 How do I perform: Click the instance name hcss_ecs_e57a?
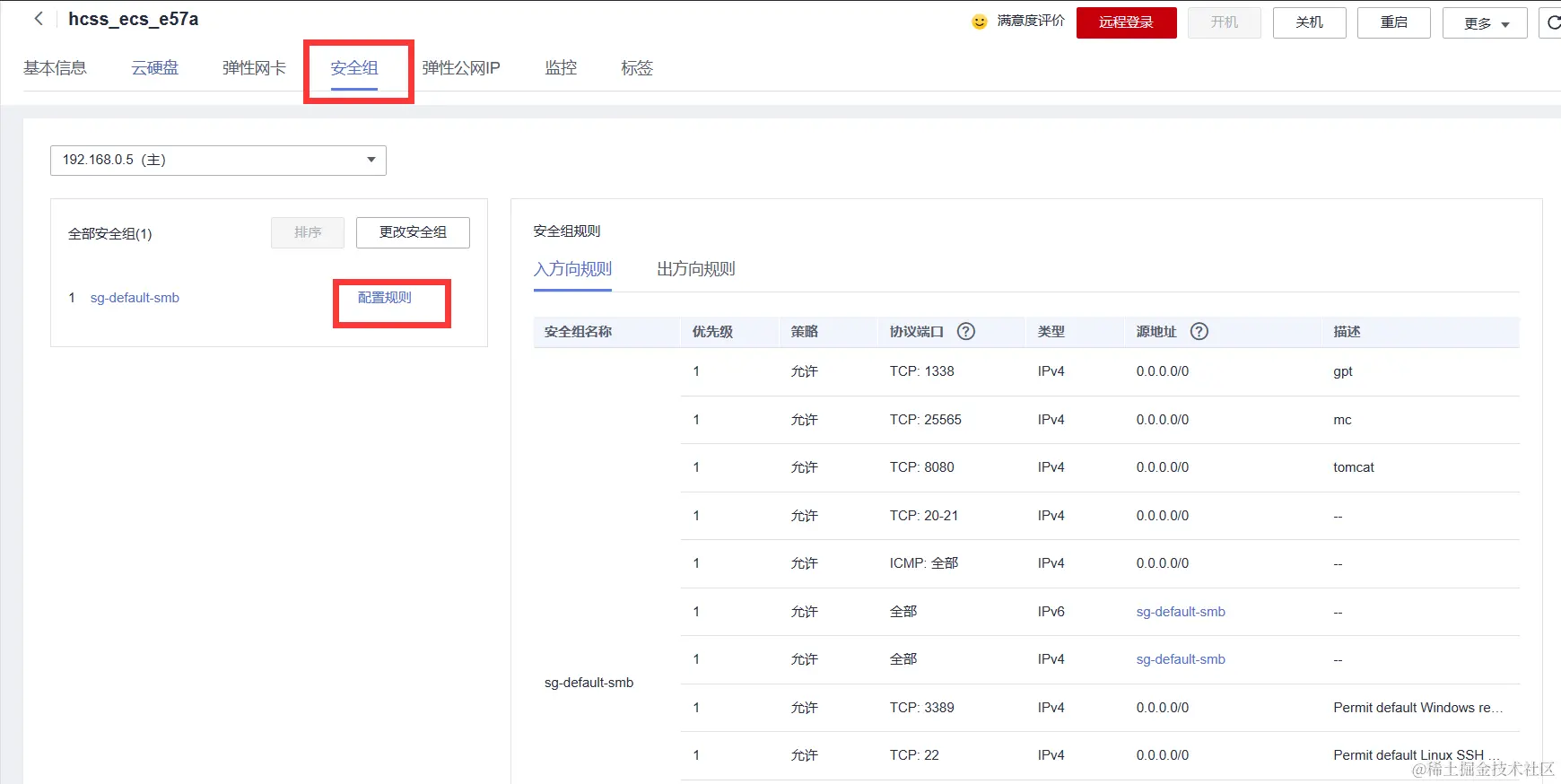(x=134, y=19)
